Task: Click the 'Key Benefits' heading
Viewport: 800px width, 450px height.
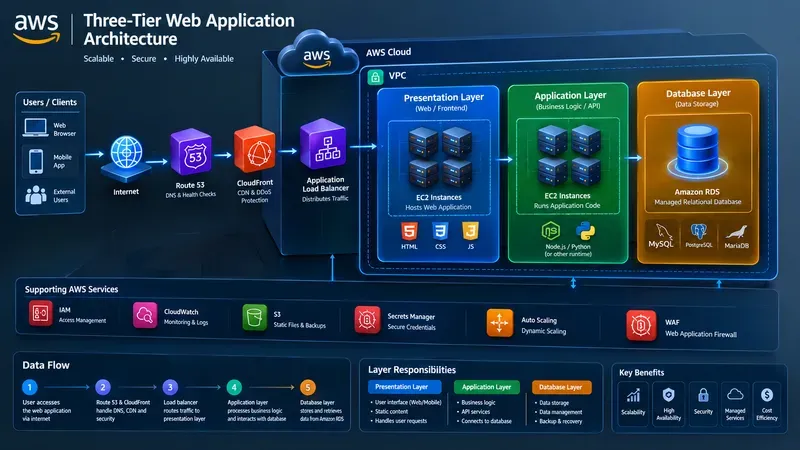Action: tap(641, 372)
